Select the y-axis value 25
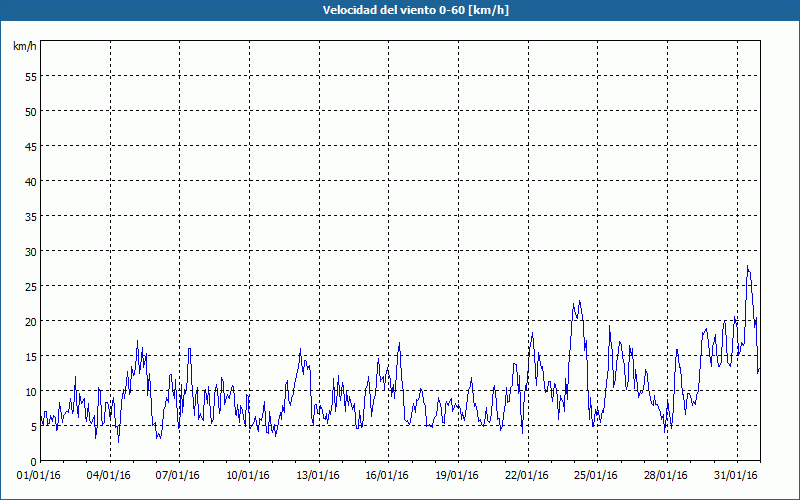Image resolution: width=800 pixels, height=500 pixels. click(31, 287)
